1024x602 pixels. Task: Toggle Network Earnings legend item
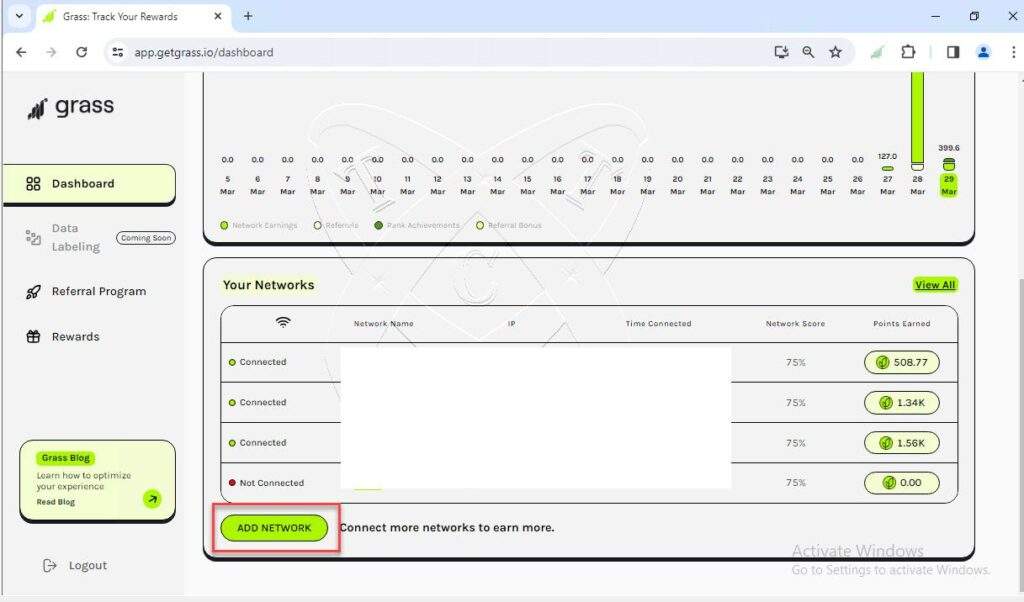coord(259,225)
